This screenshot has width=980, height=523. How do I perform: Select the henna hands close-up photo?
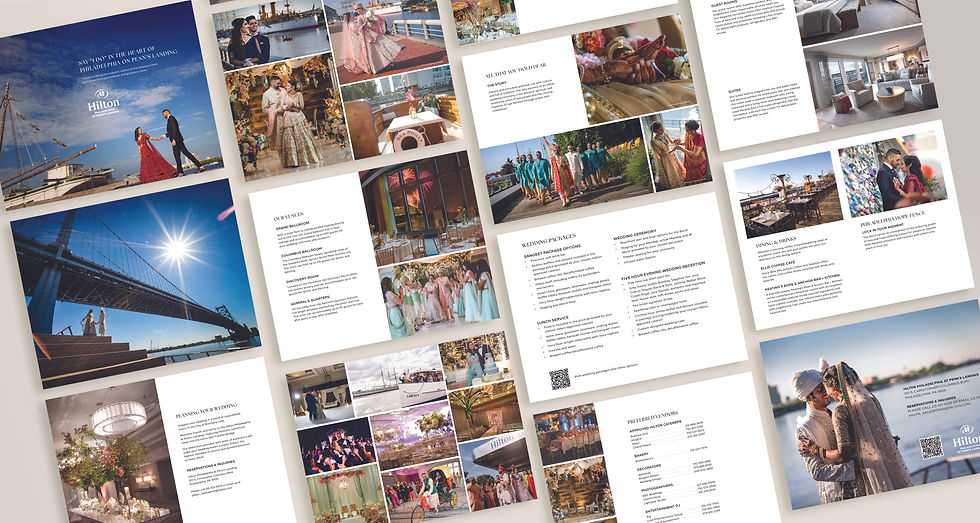pos(634,69)
